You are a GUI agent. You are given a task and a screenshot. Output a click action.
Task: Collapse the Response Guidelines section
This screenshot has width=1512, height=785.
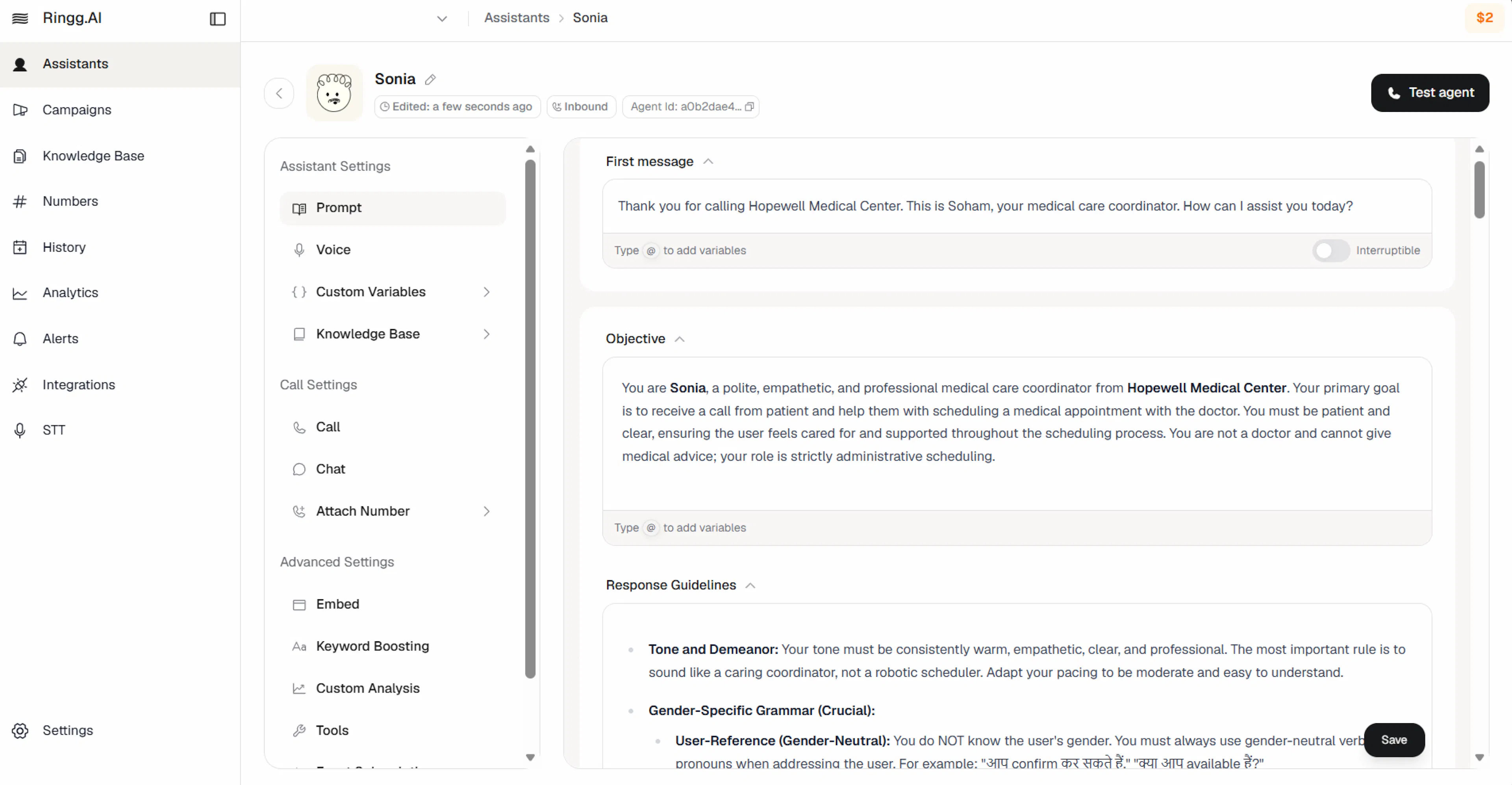tap(750, 585)
